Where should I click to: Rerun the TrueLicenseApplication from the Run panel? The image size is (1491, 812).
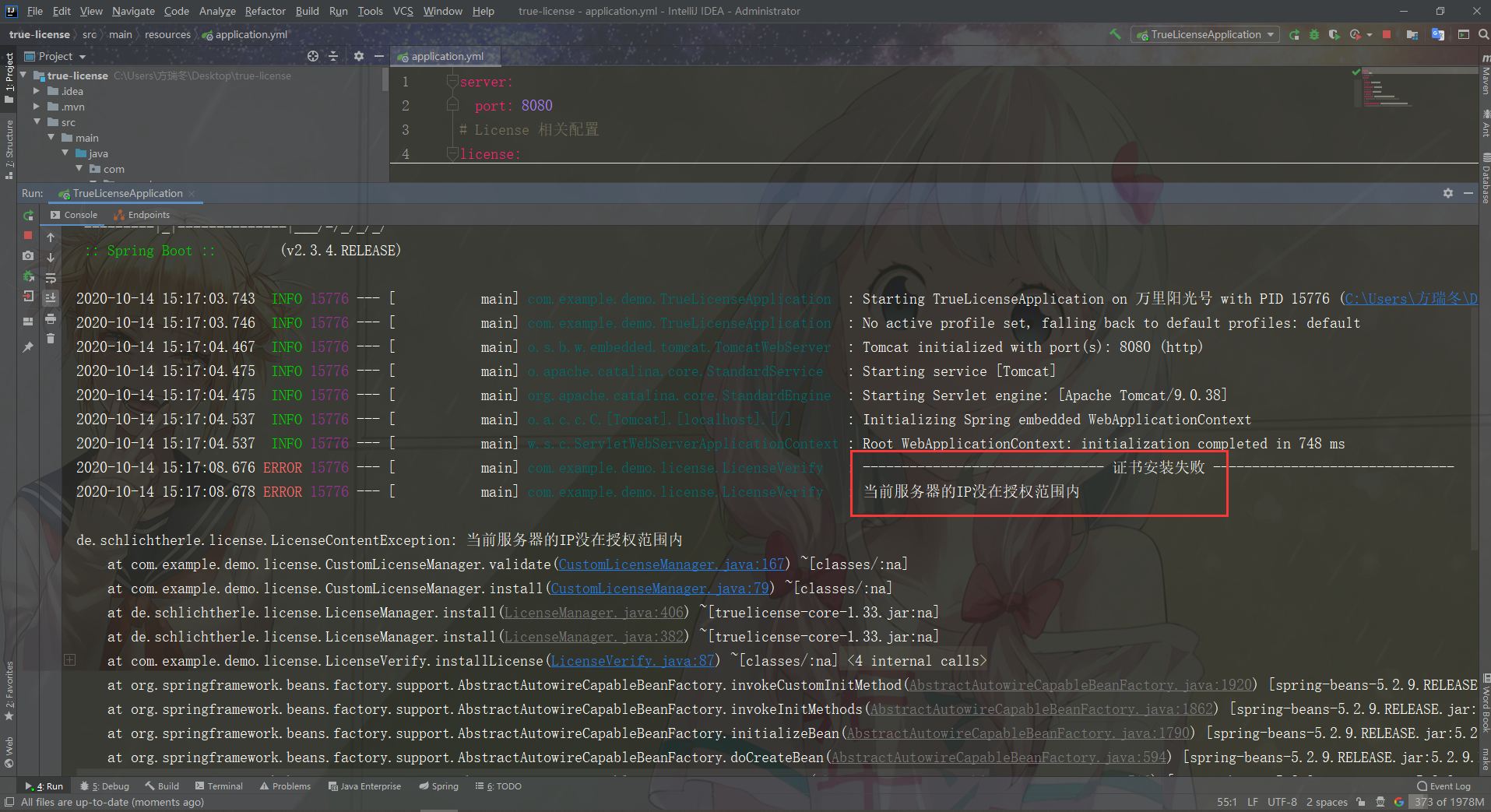coord(28,216)
